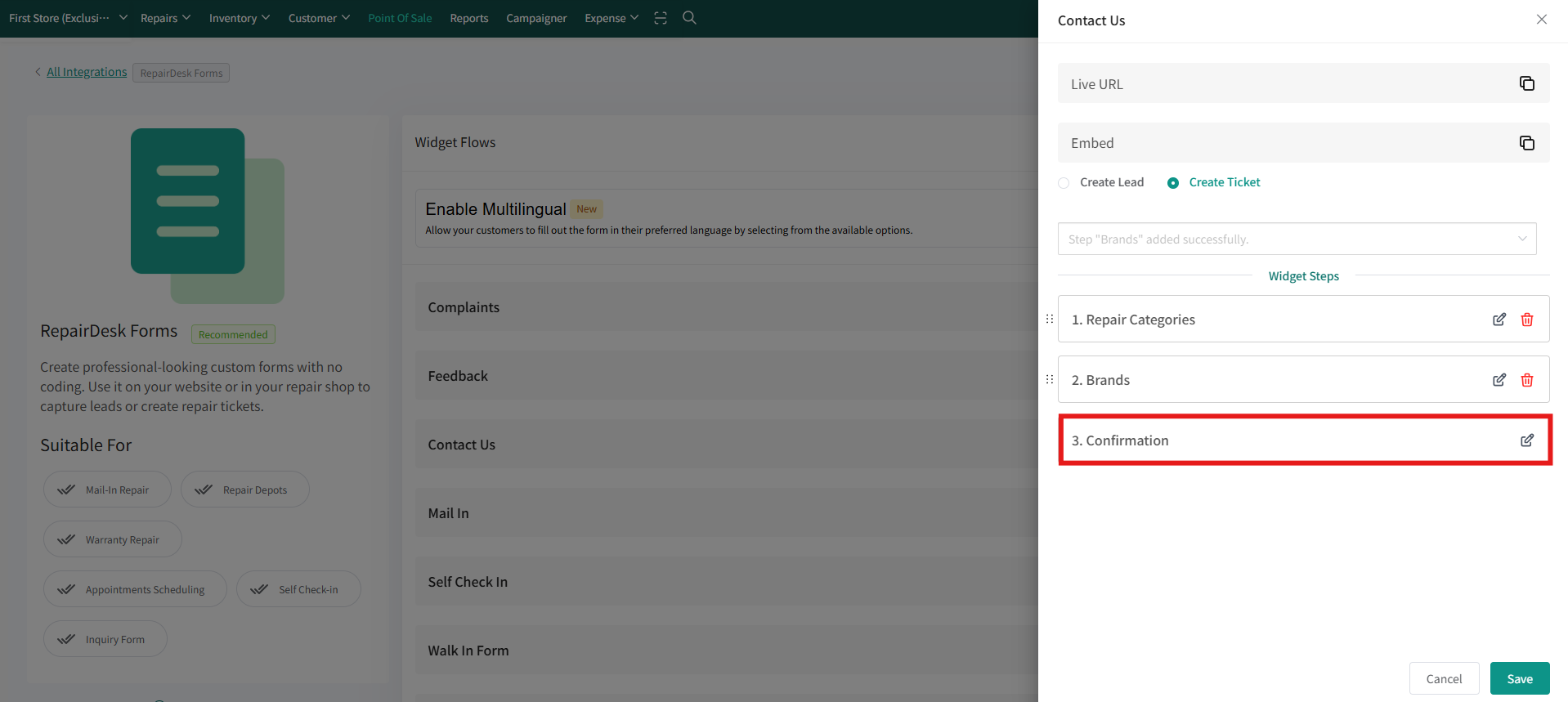Viewport: 1568px width, 702px height.
Task: Grab the drag handle of Repair Categories
Action: point(1050,319)
